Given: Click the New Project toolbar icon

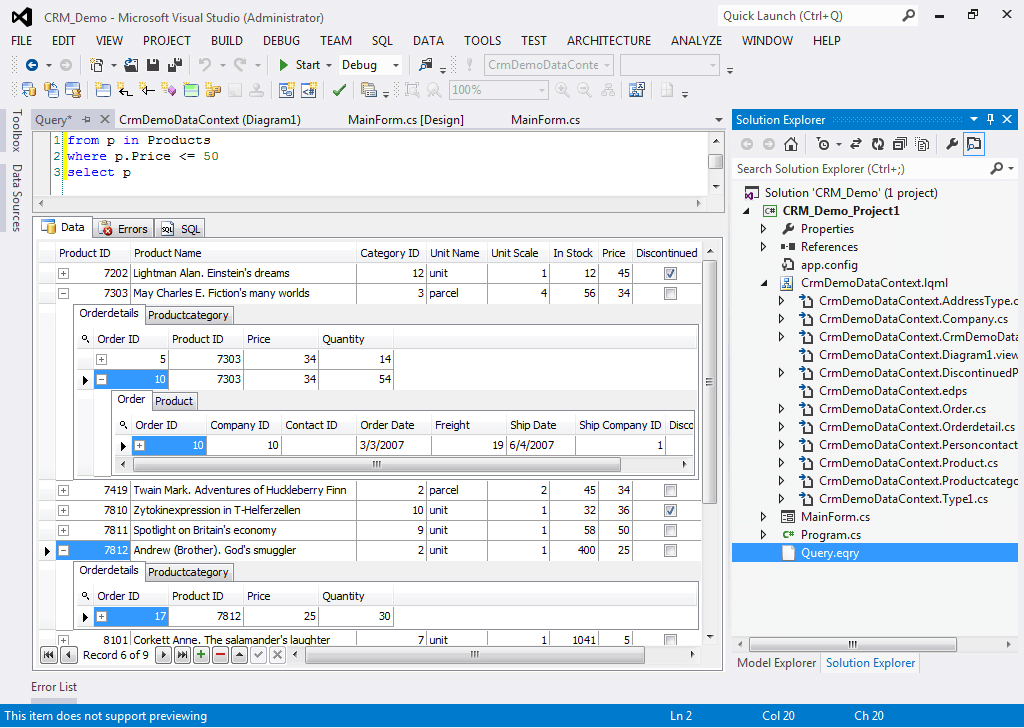Looking at the screenshot, I should coord(97,65).
